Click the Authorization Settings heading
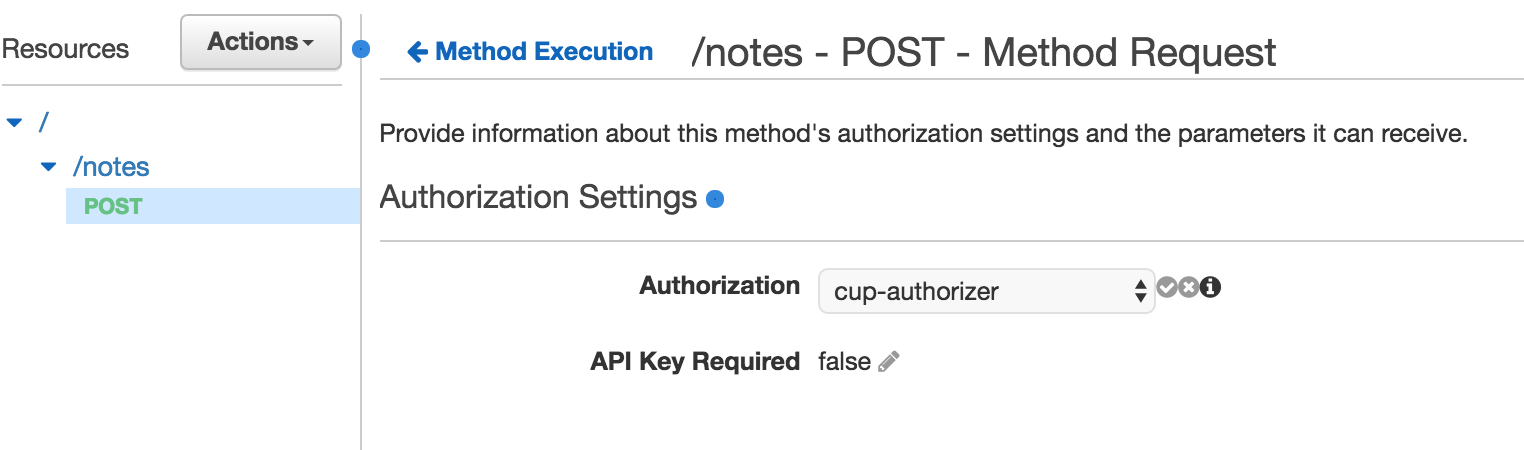Viewport: 1524px width, 450px height. [538, 197]
